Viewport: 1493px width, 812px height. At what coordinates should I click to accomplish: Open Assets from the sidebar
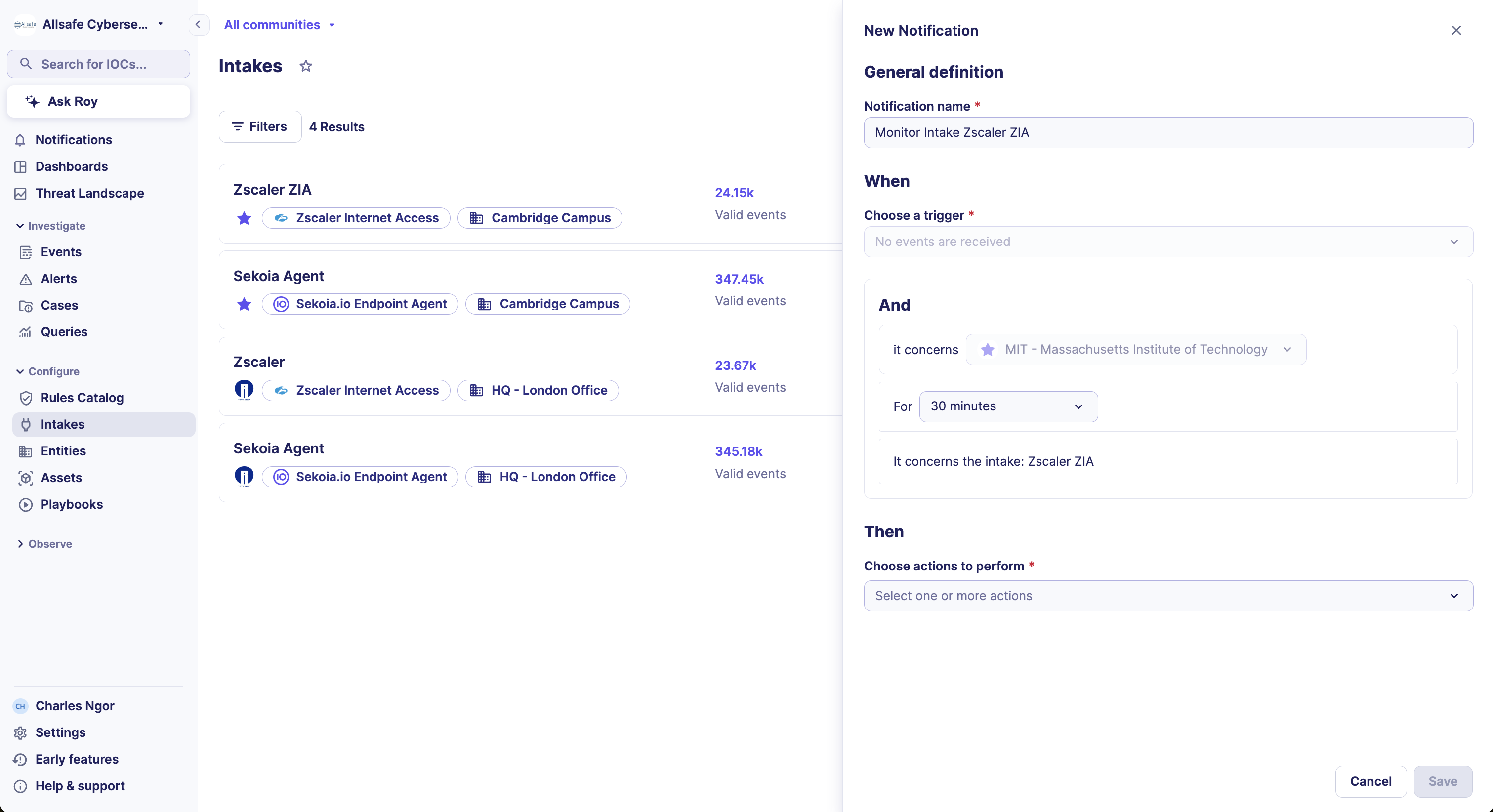[x=27, y=478]
